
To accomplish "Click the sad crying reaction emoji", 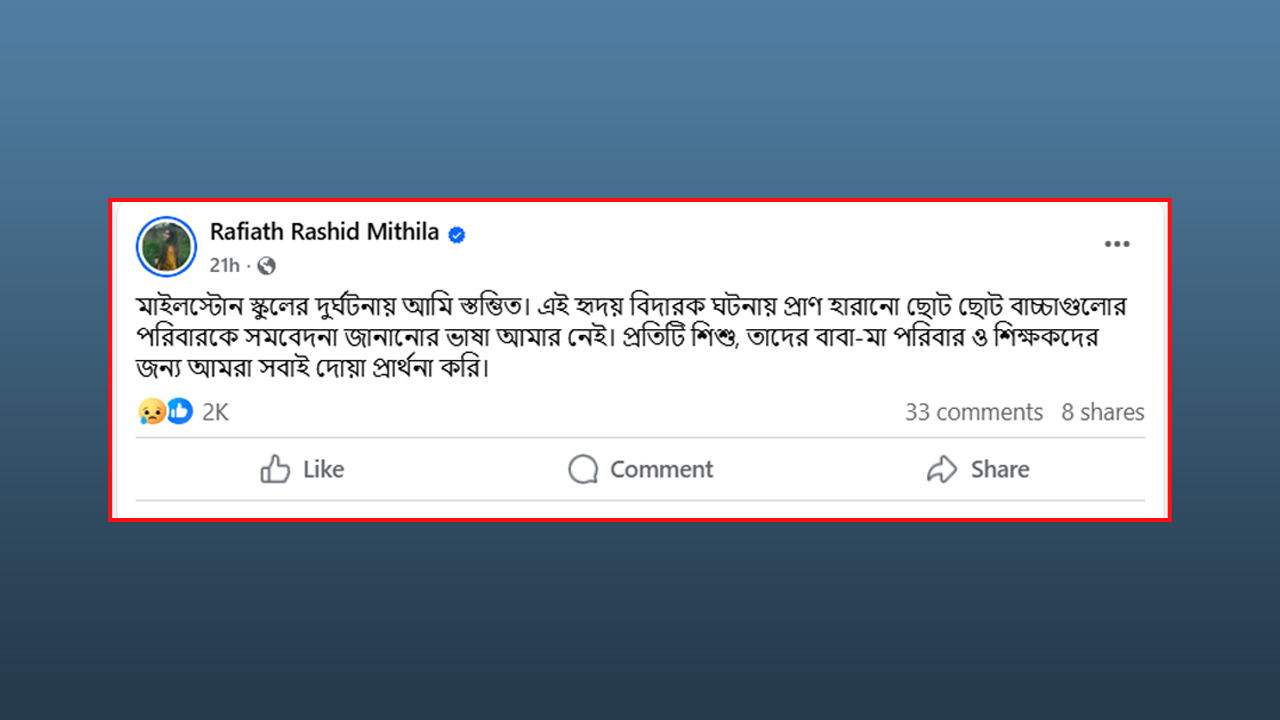I will (152, 411).
